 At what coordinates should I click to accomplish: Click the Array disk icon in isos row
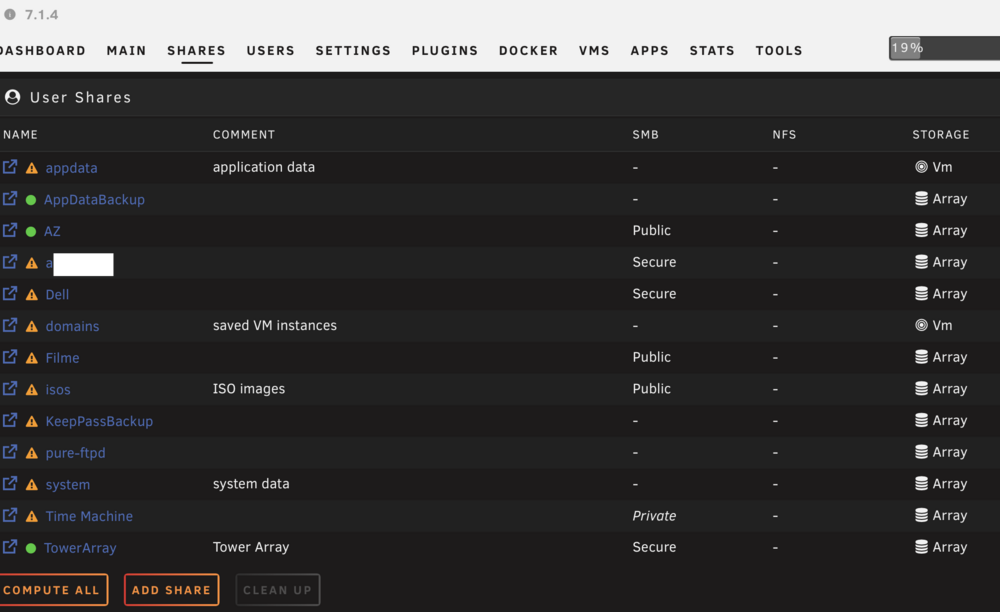pos(921,389)
